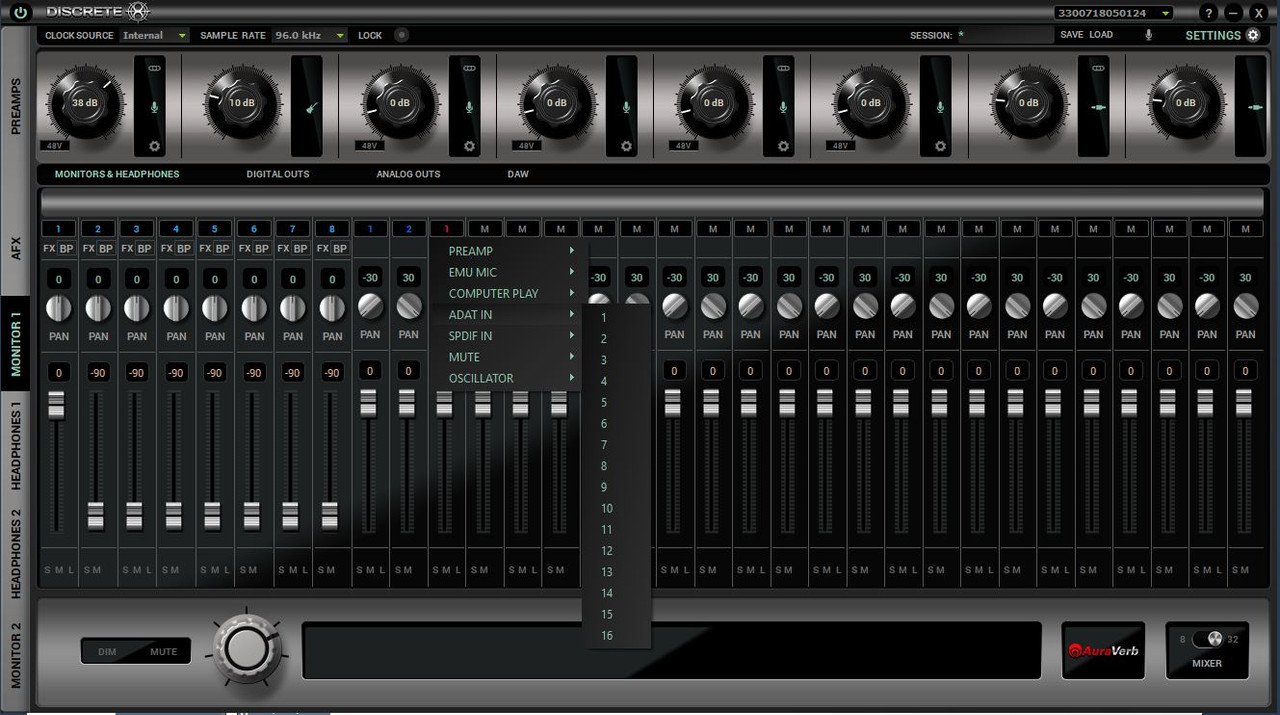Image resolution: width=1280 pixels, height=715 pixels.
Task: Click the fader handle on channel 1
Action: (57, 406)
